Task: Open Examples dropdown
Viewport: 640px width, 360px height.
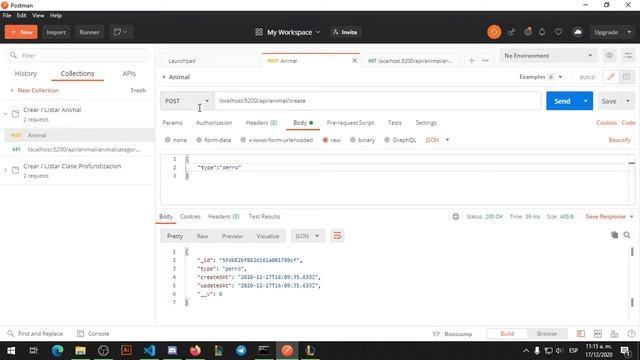Action: coord(541,77)
